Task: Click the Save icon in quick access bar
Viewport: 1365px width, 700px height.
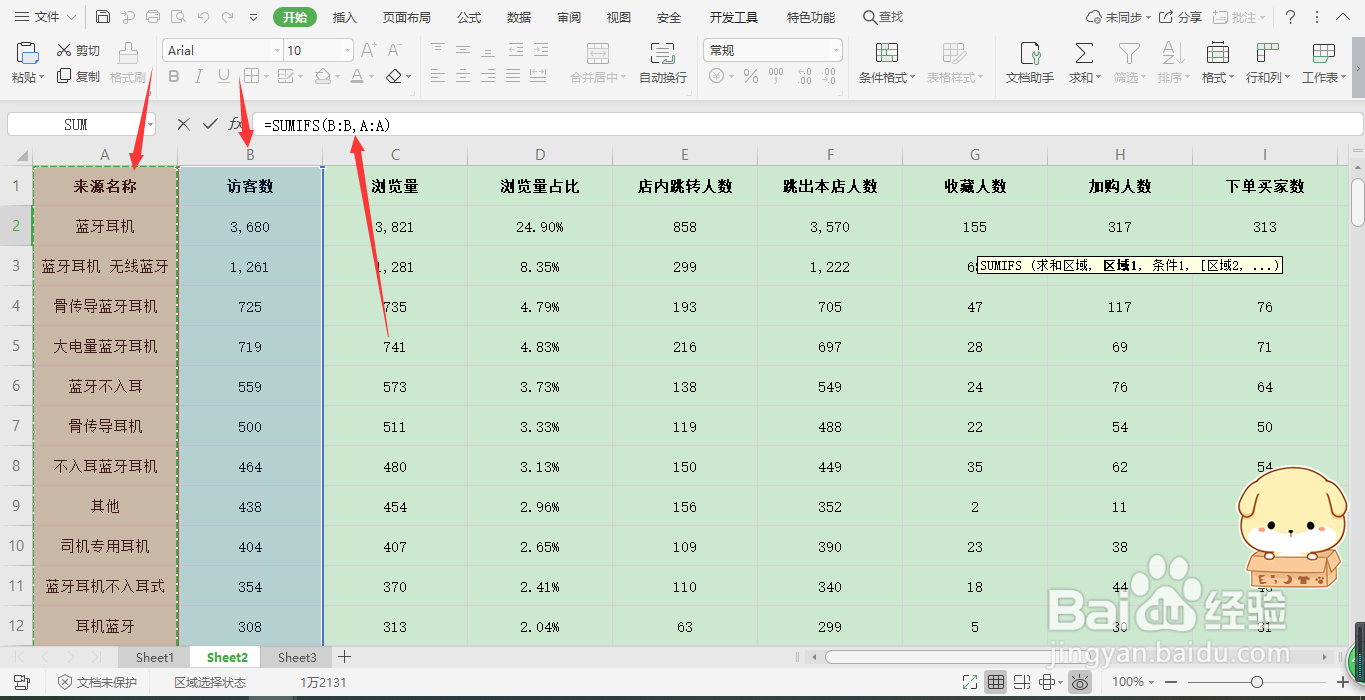Action: coord(103,17)
